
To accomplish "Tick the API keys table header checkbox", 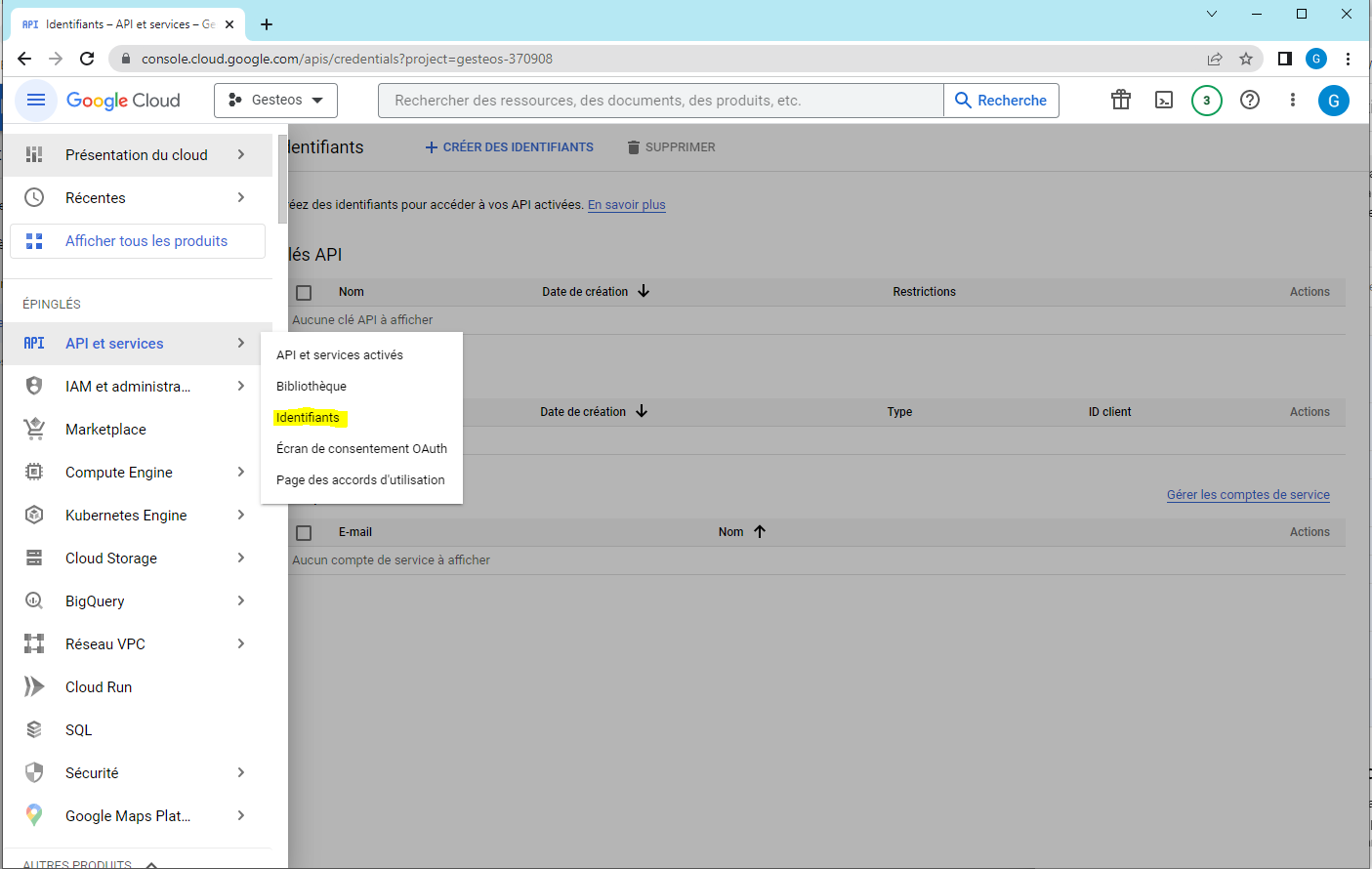I will tap(304, 293).
